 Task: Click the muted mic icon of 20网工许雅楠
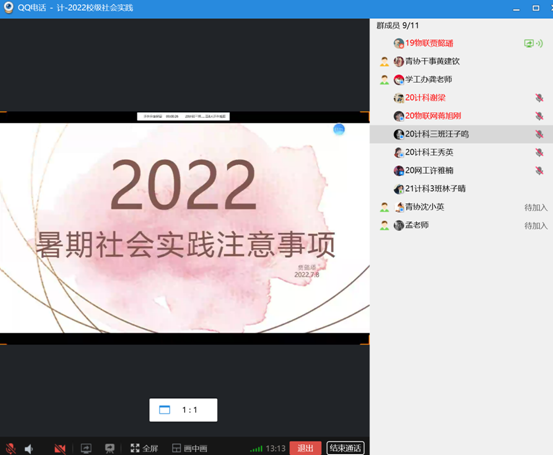[539, 171]
